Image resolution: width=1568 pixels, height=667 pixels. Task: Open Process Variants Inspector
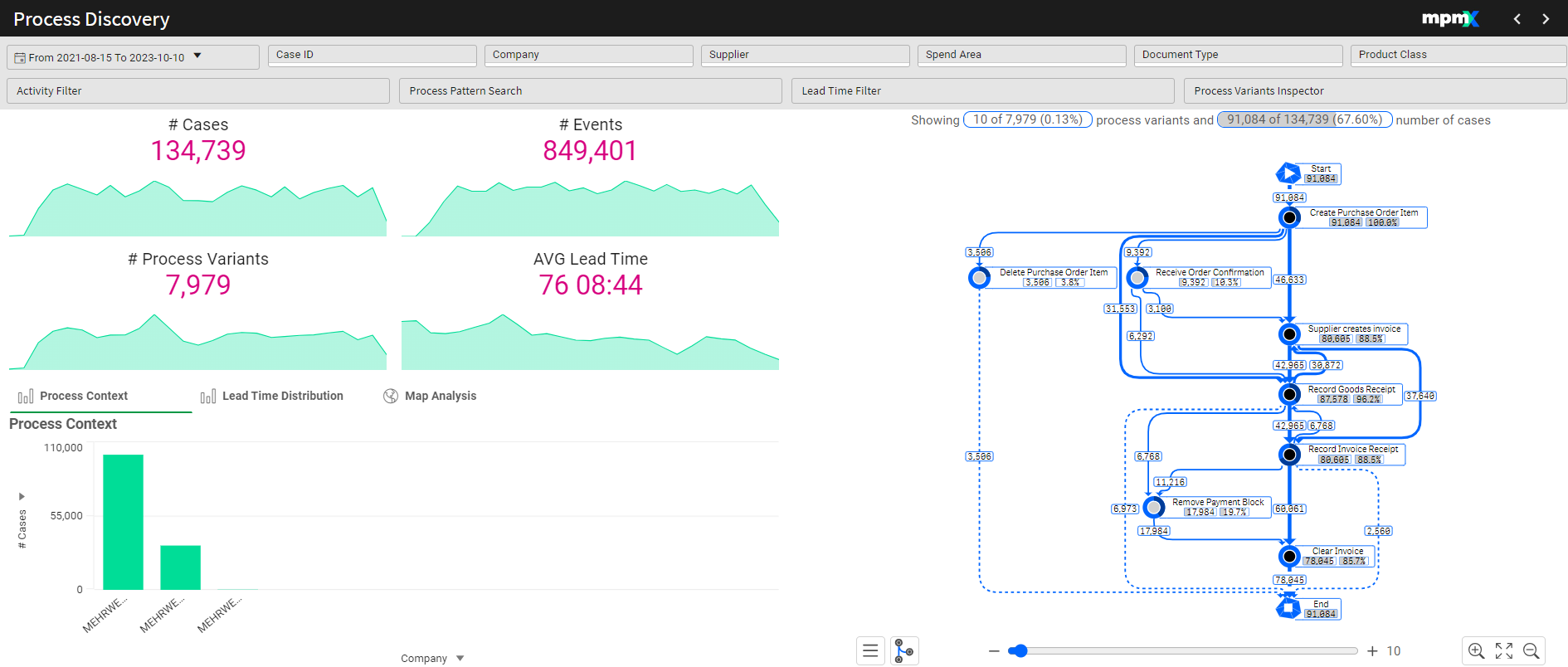point(1376,91)
